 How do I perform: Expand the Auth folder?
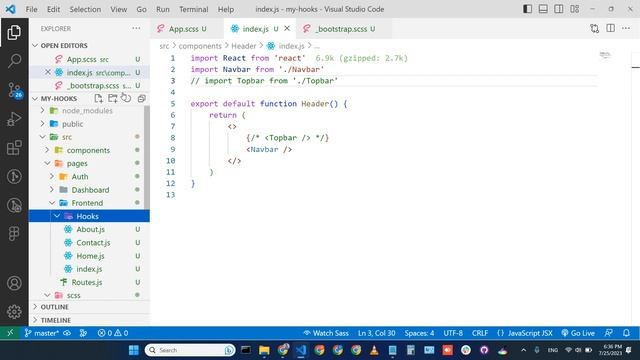pyautogui.click(x=52, y=176)
